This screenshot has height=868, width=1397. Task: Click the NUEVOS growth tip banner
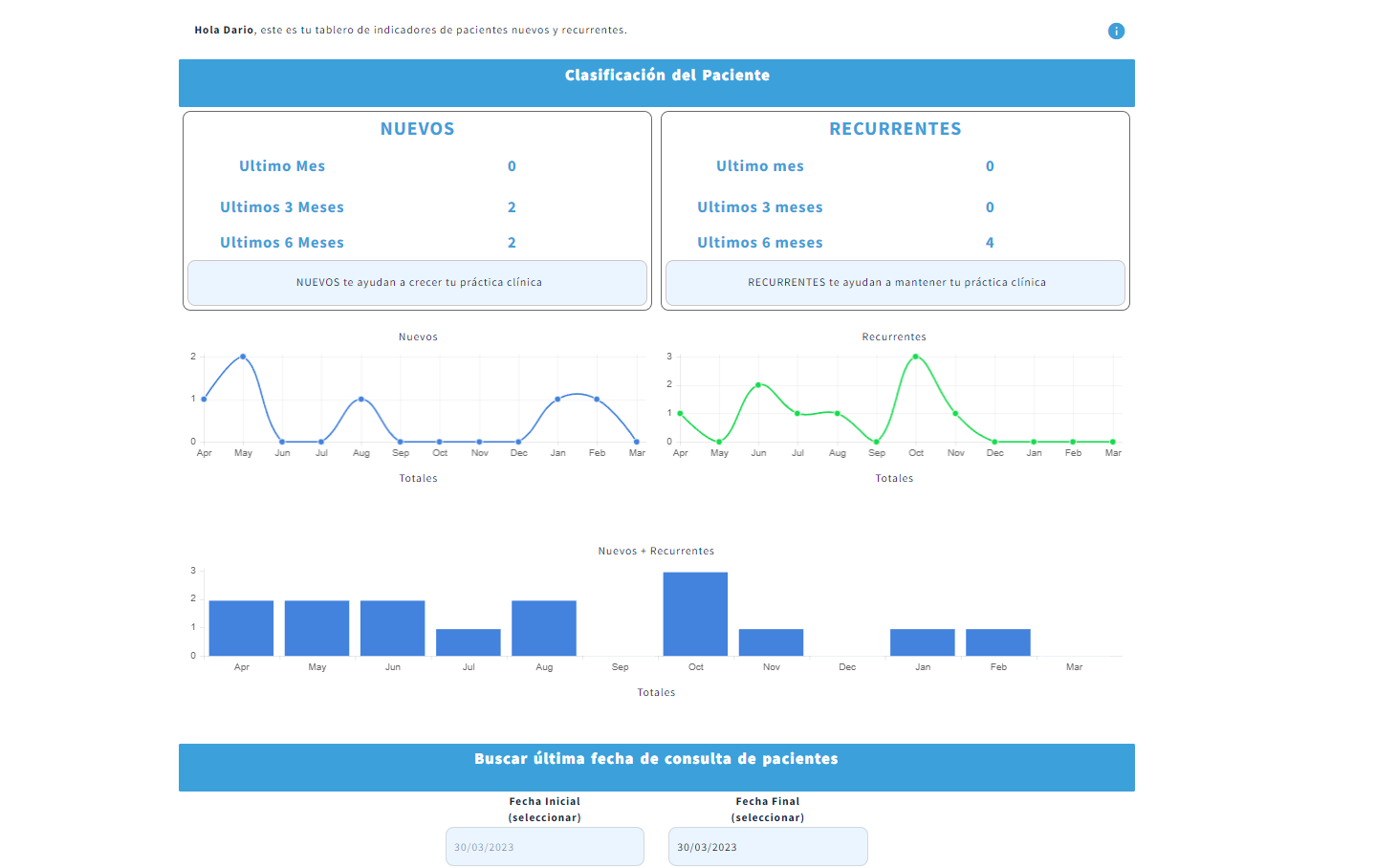418,283
